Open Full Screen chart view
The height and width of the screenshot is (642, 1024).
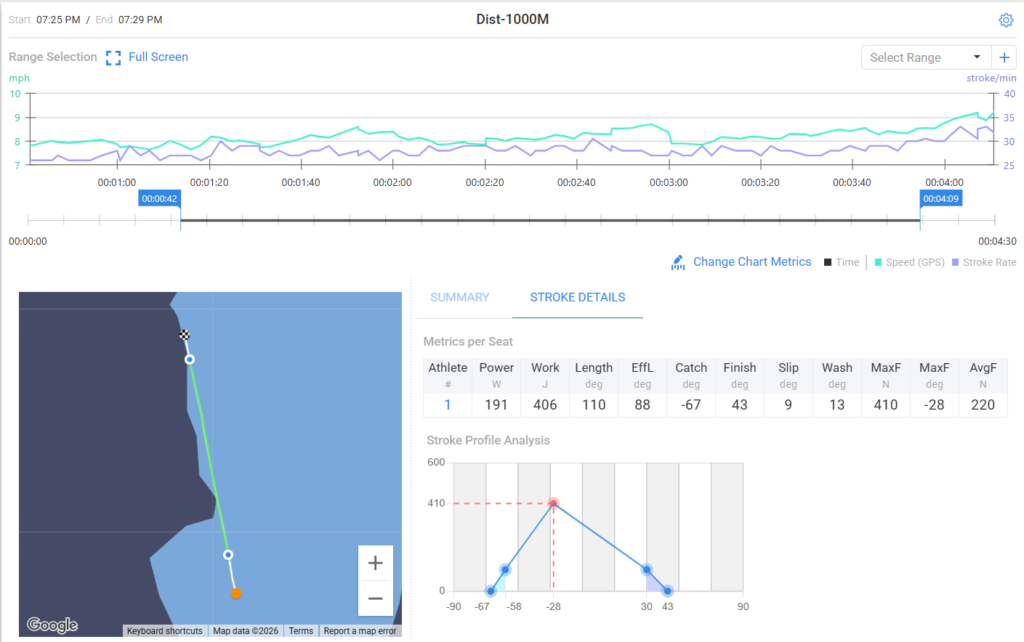(158, 57)
